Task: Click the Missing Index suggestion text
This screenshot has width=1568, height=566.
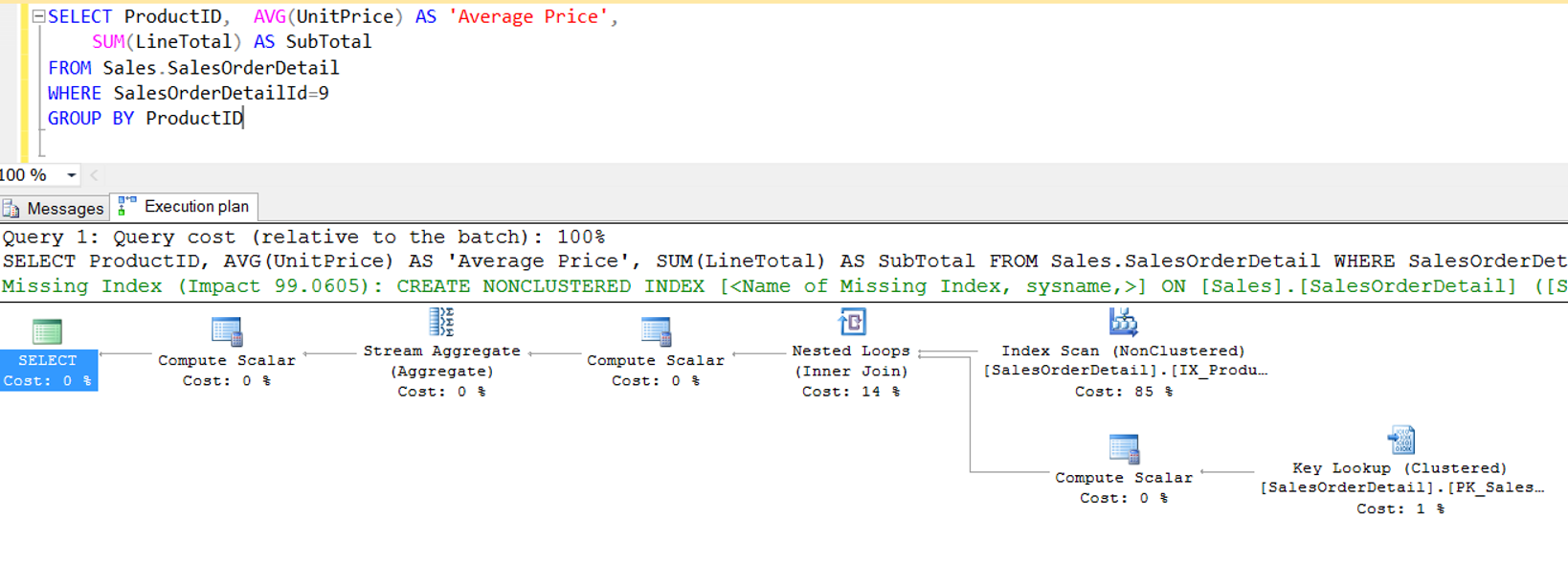Action: click(784, 286)
